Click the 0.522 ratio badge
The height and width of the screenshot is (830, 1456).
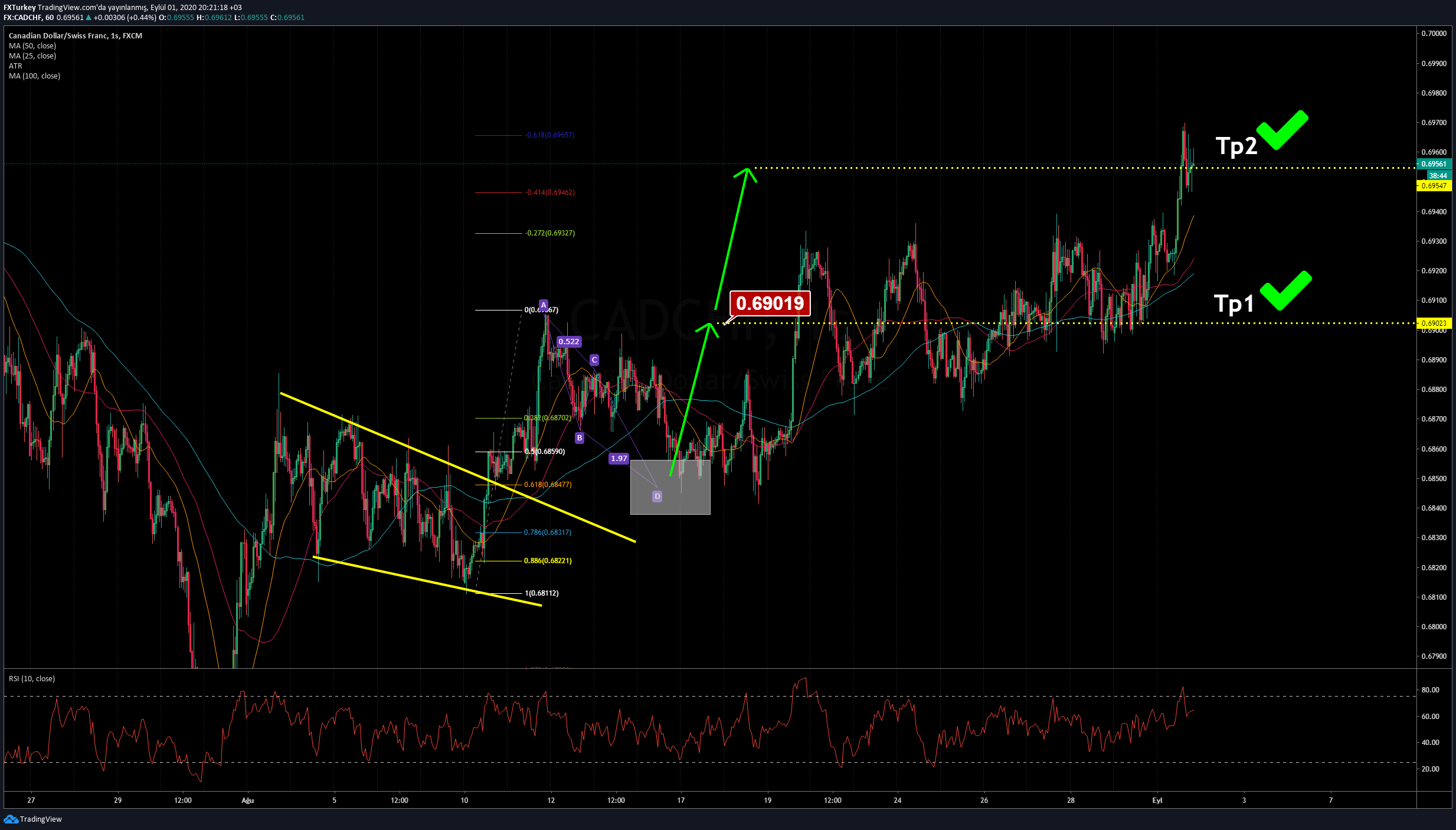pyautogui.click(x=569, y=341)
